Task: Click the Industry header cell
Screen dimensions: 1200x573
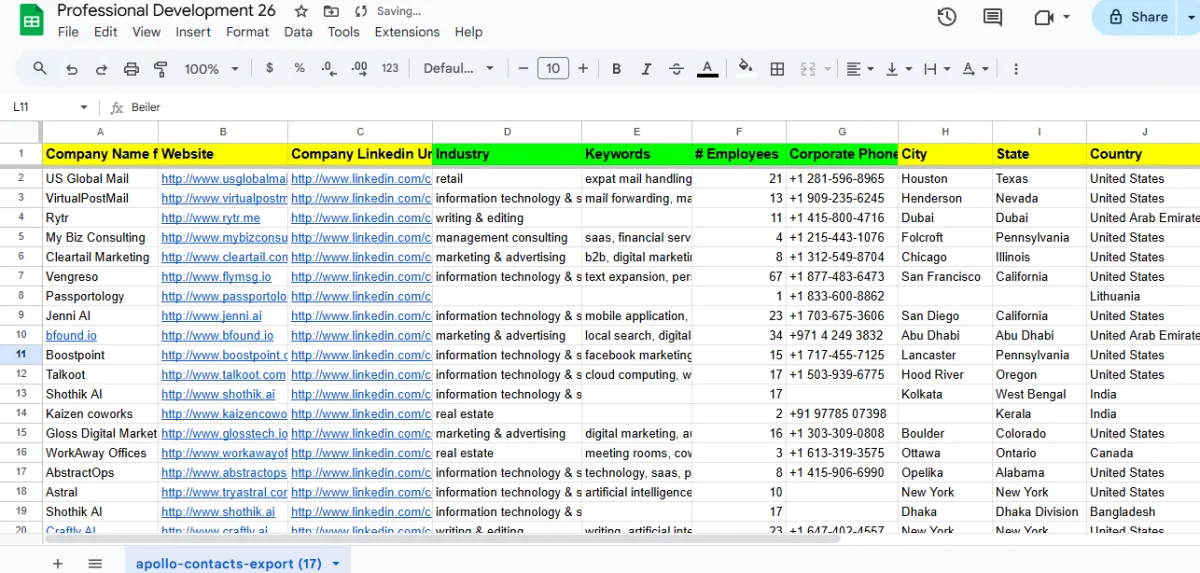Action: 507,154
